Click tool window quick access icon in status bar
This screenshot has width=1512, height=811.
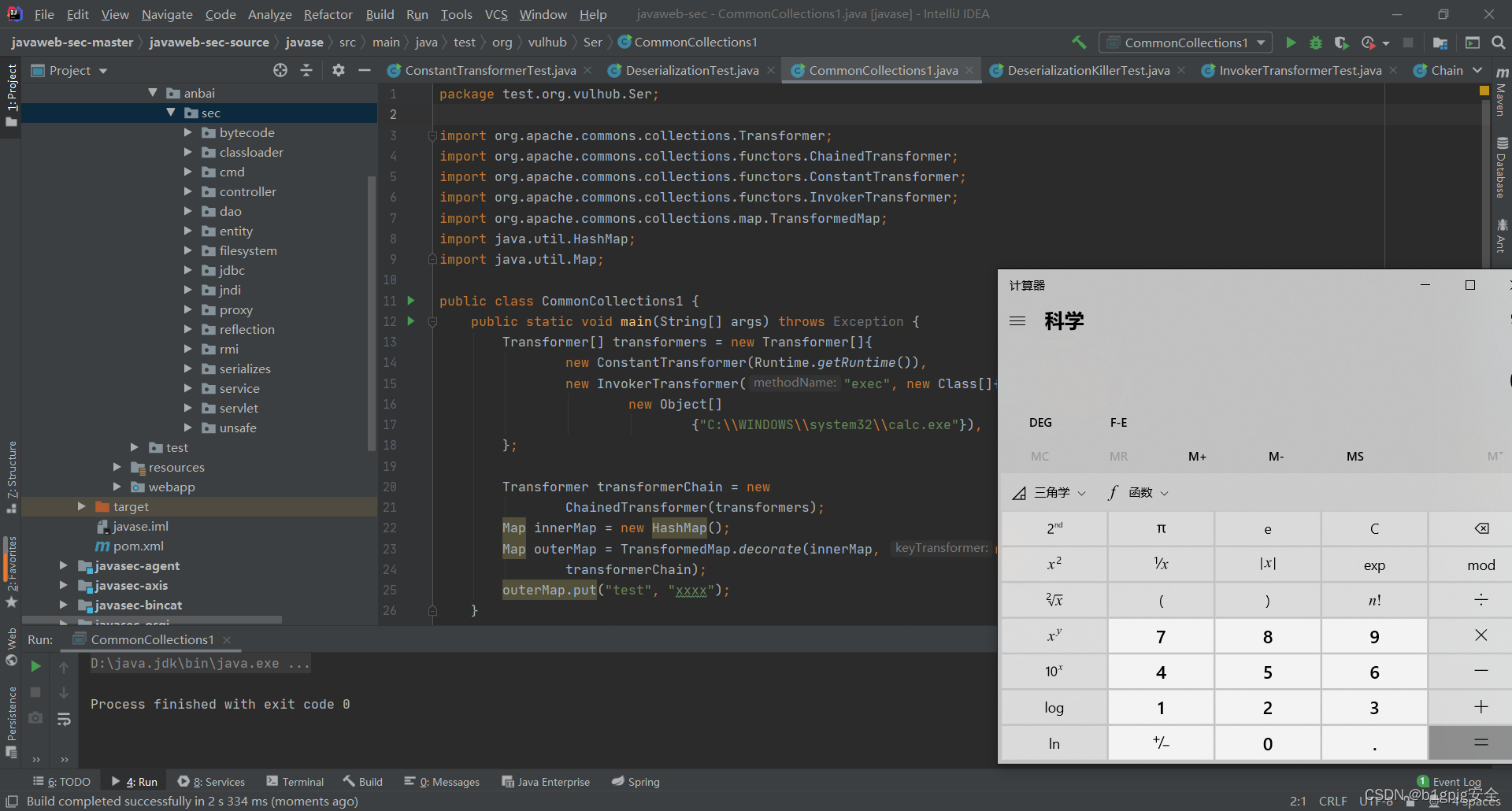12,801
